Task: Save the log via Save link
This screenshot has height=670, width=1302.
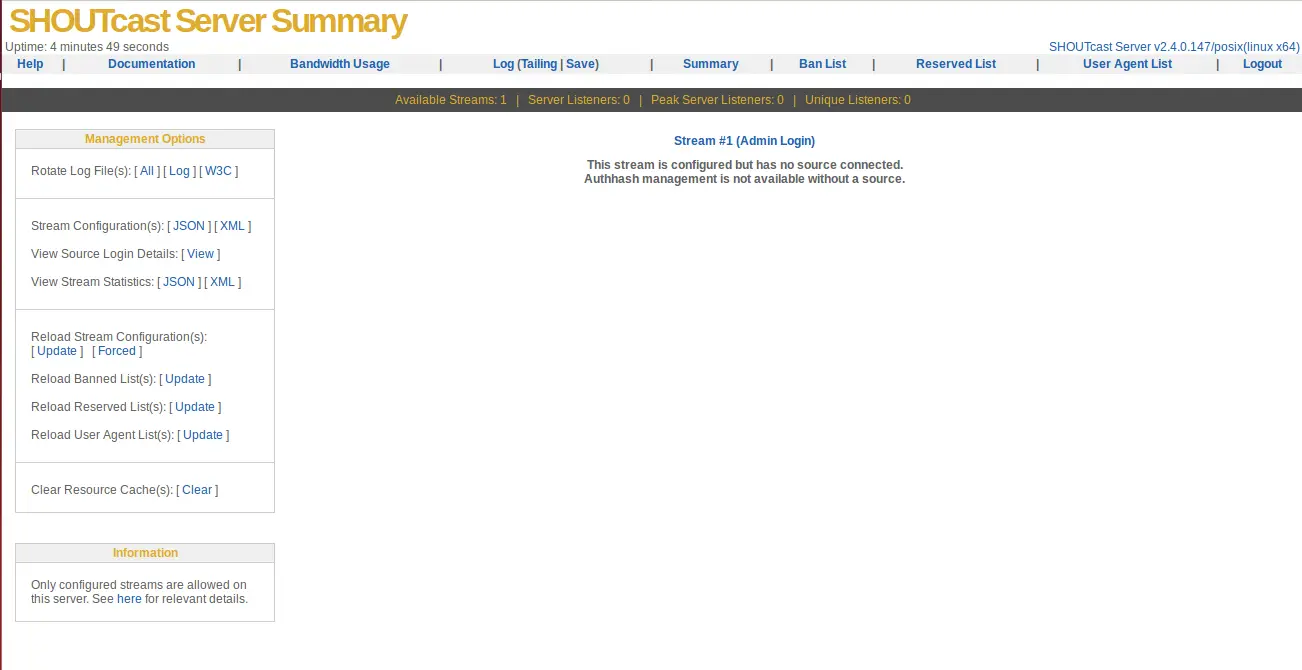Action: 580,64
